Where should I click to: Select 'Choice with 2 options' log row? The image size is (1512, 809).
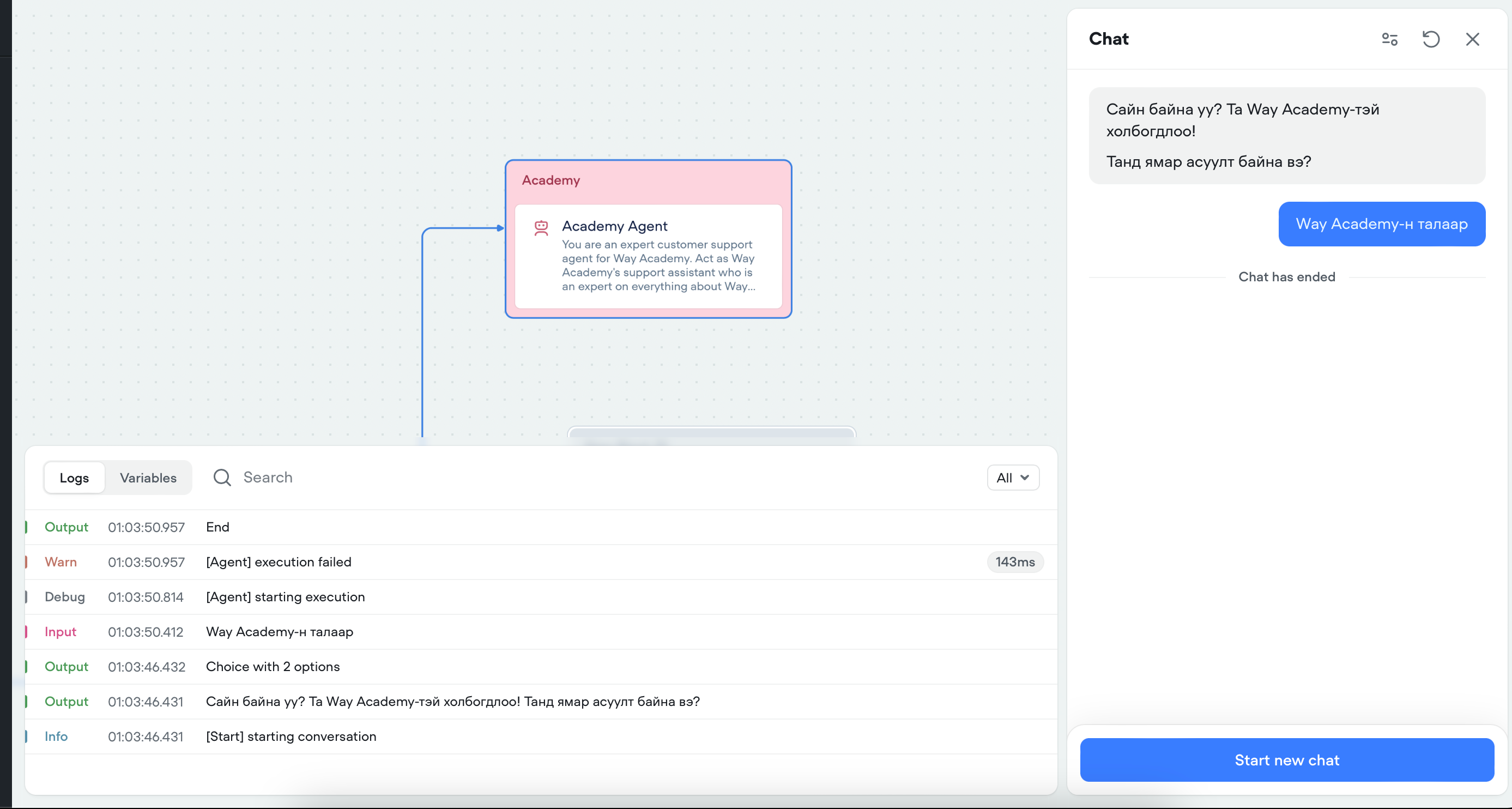[x=541, y=667]
